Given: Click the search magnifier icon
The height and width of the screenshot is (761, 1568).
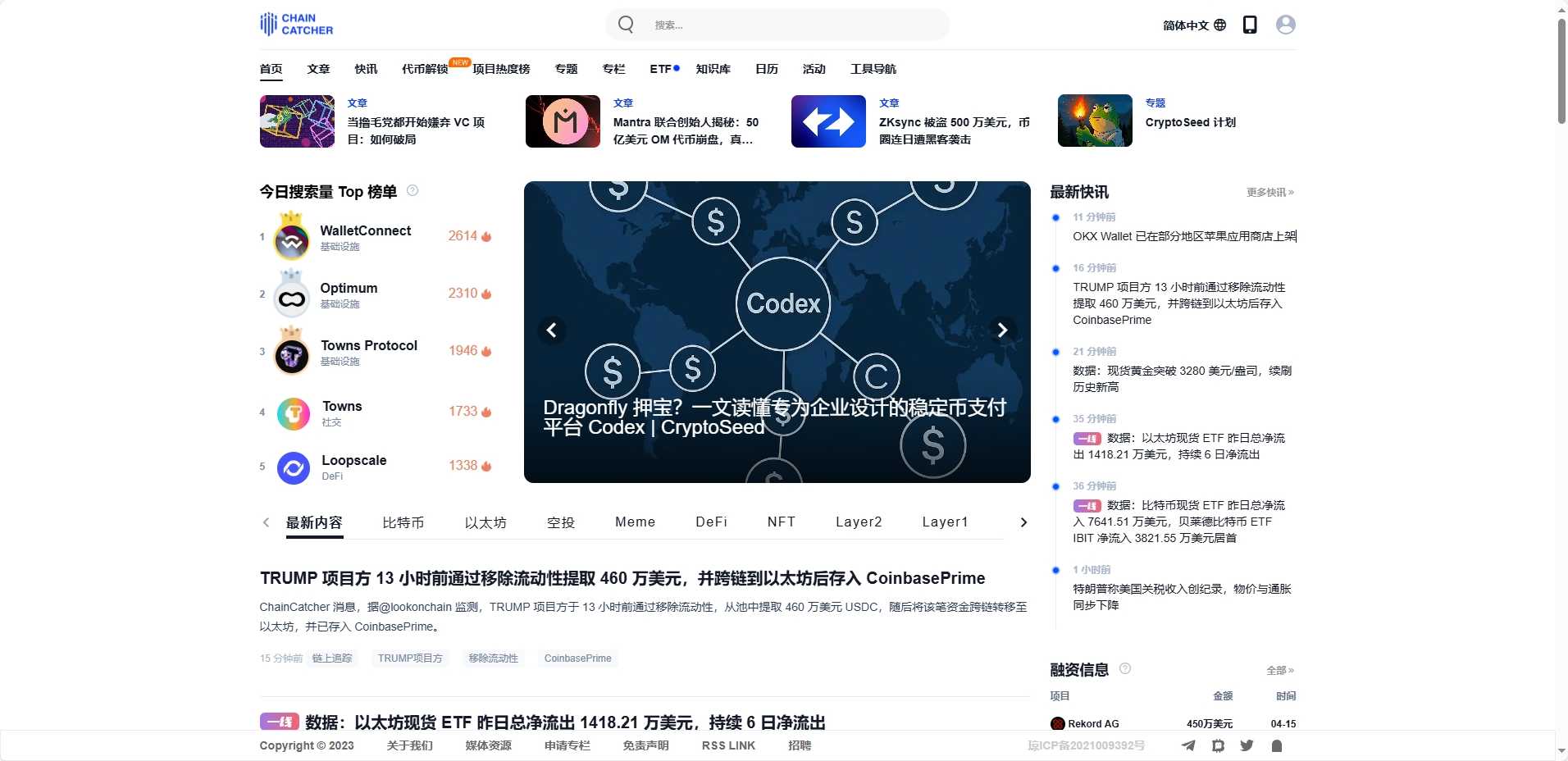Looking at the screenshot, I should click(x=625, y=25).
